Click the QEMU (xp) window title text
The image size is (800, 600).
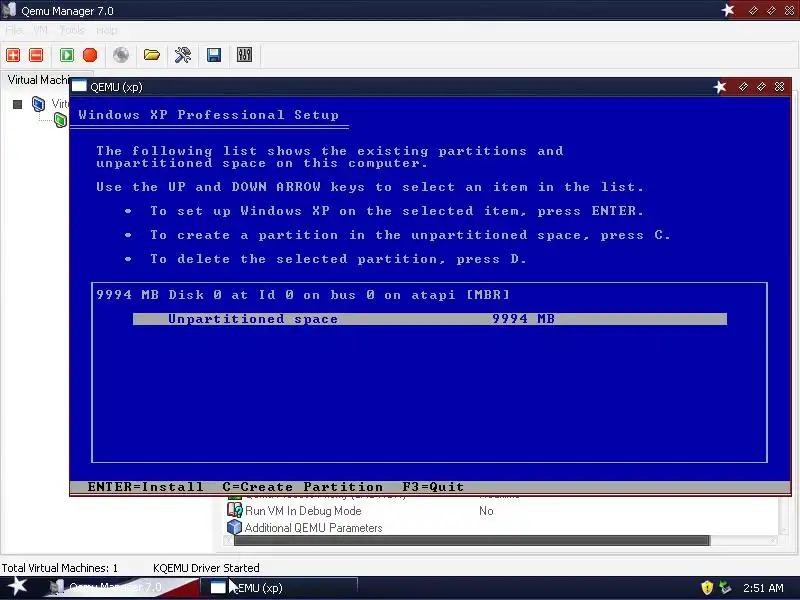click(x=116, y=87)
